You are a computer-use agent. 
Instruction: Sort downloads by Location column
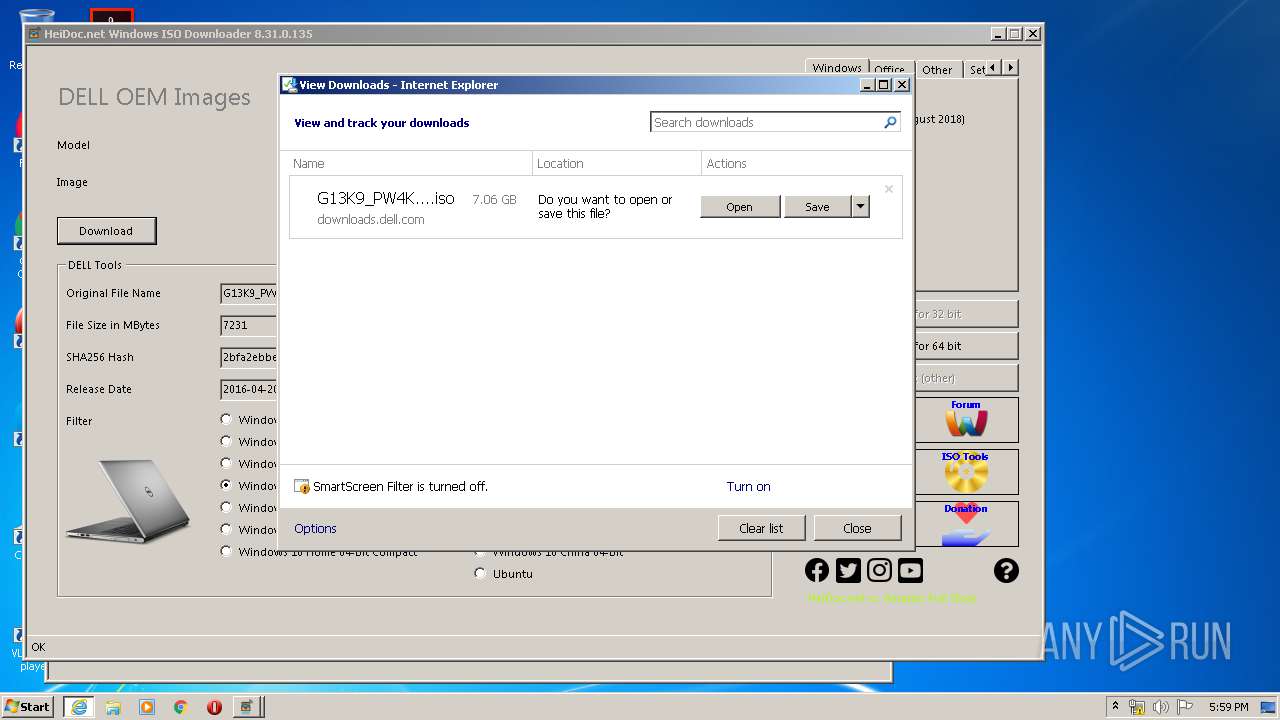617,163
